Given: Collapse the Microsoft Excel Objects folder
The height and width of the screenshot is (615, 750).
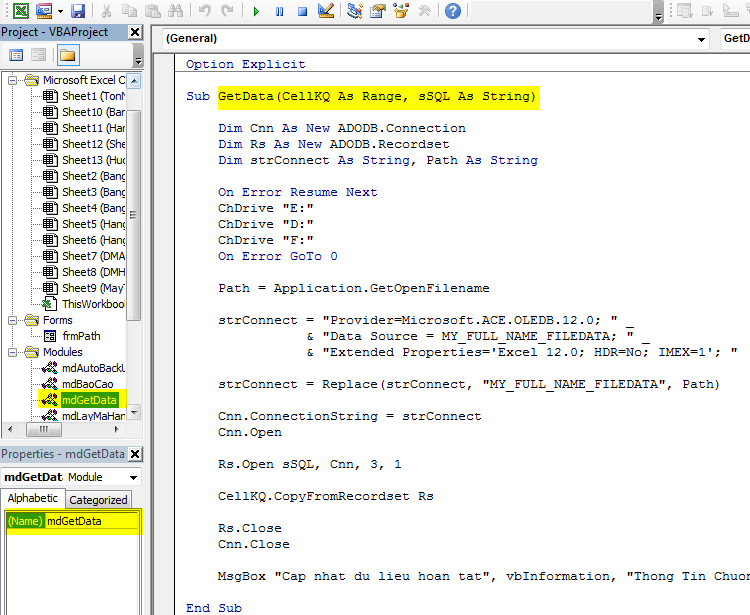Looking at the screenshot, I should point(13,80).
